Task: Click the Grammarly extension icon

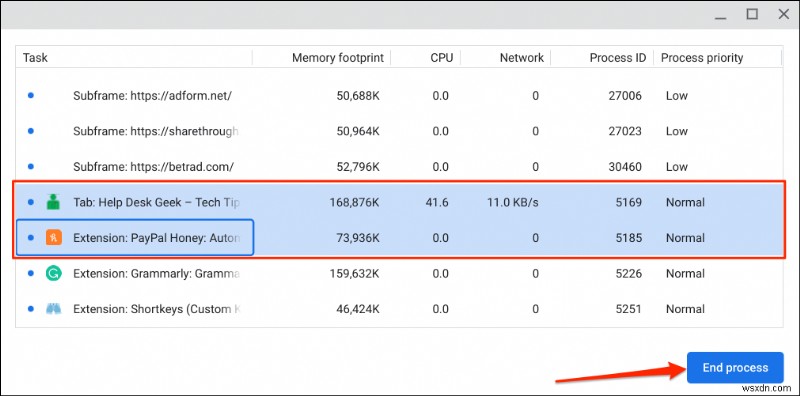Action: tap(53, 274)
